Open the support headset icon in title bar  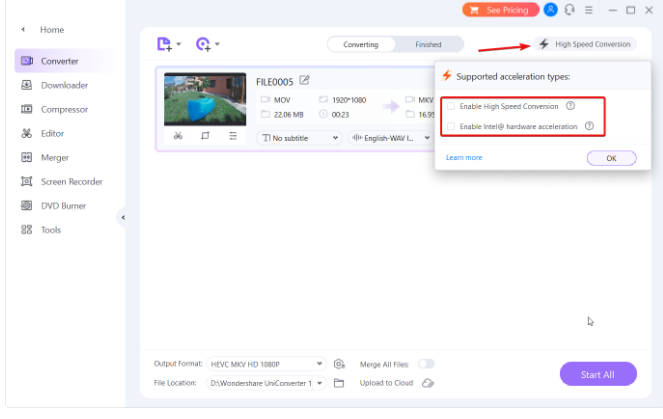coord(569,10)
